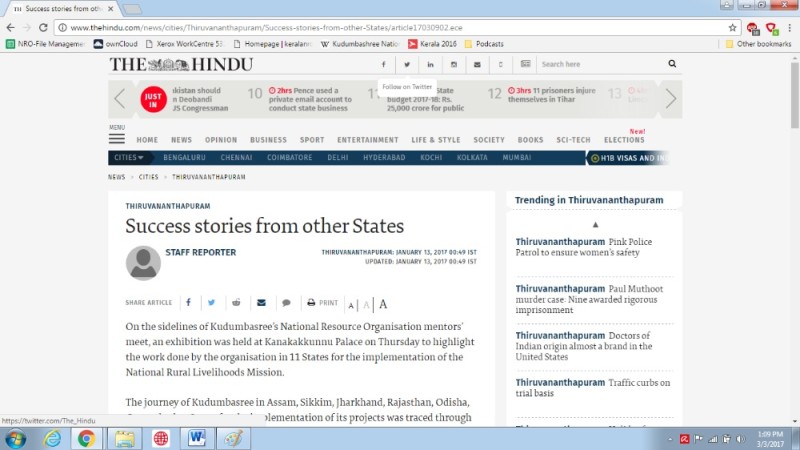
Task: Open article comments bubble icon
Action: pyautogui.click(x=286, y=303)
